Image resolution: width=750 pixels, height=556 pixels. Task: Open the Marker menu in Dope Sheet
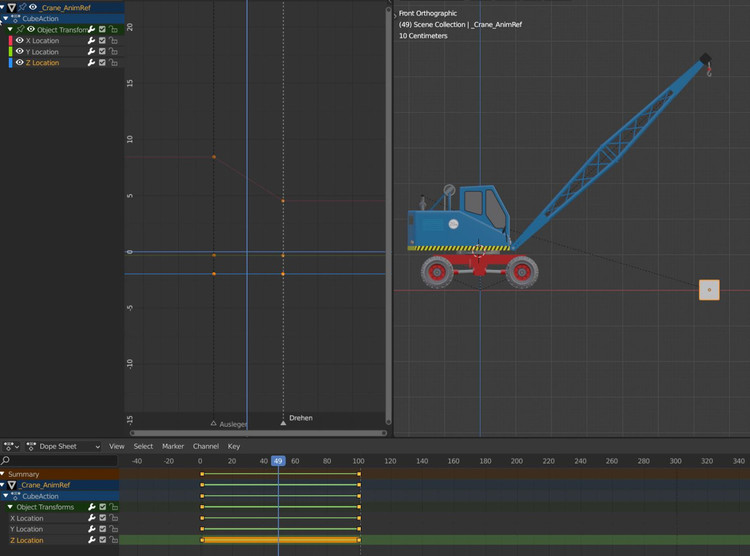click(x=173, y=446)
